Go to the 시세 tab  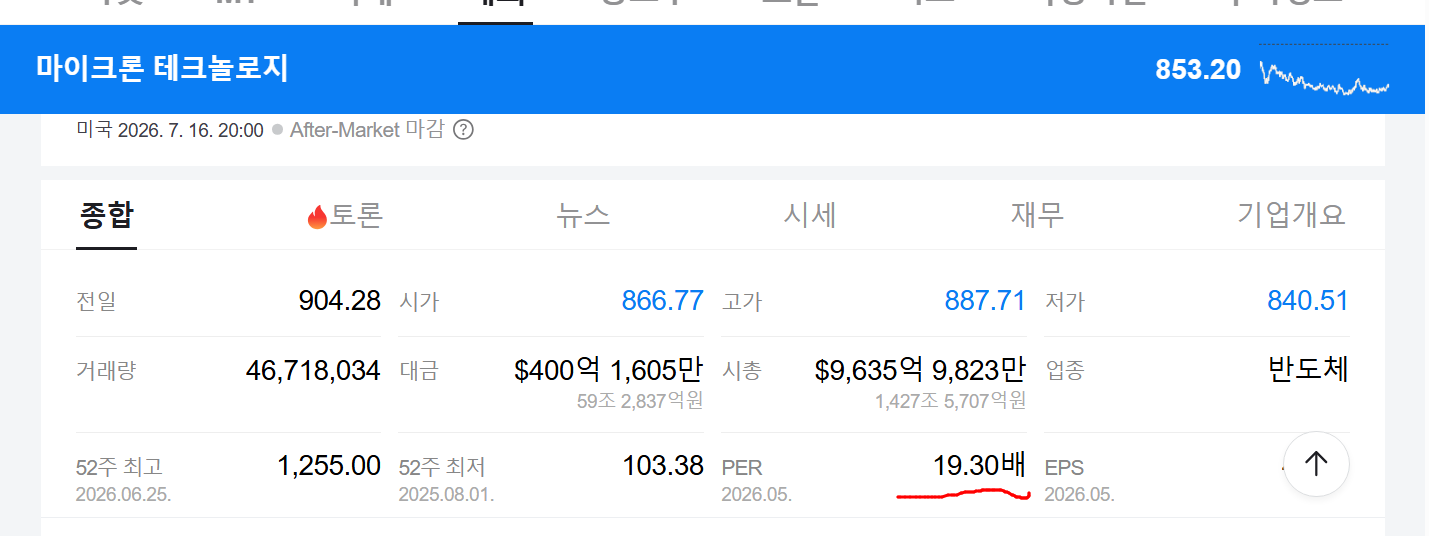point(810,215)
